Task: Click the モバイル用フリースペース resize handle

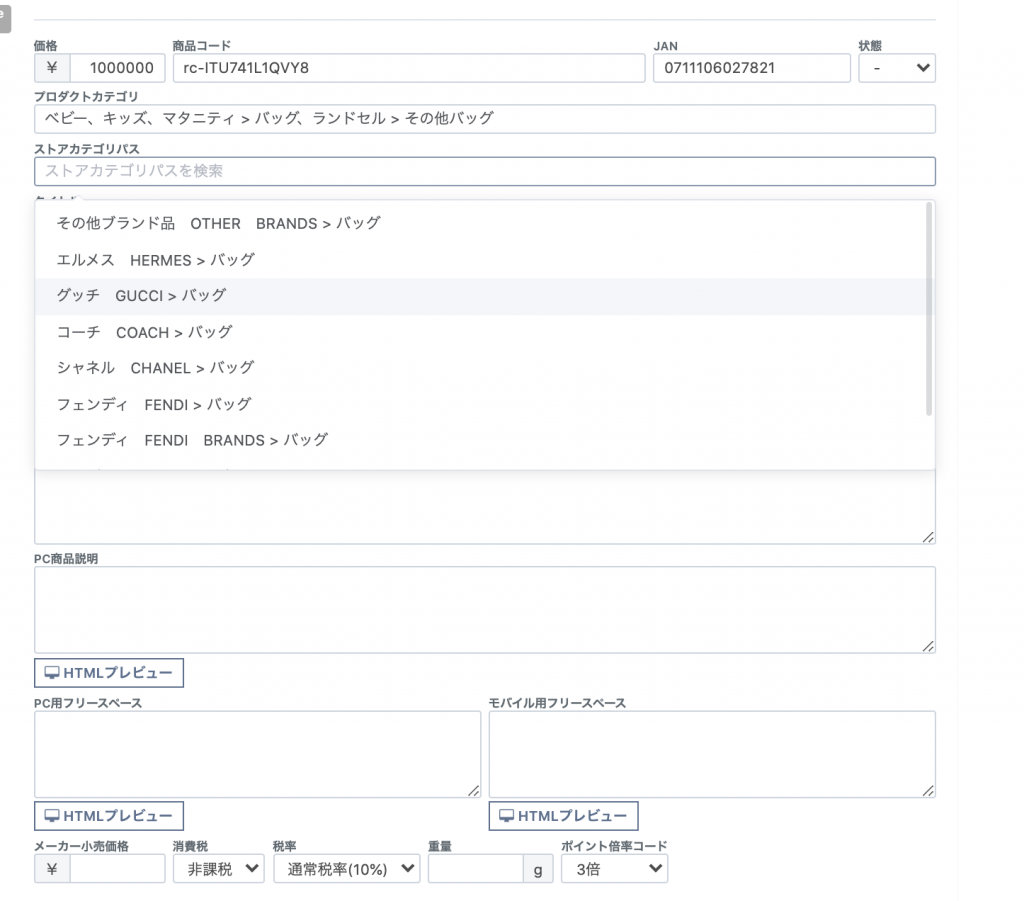Action: point(928,791)
